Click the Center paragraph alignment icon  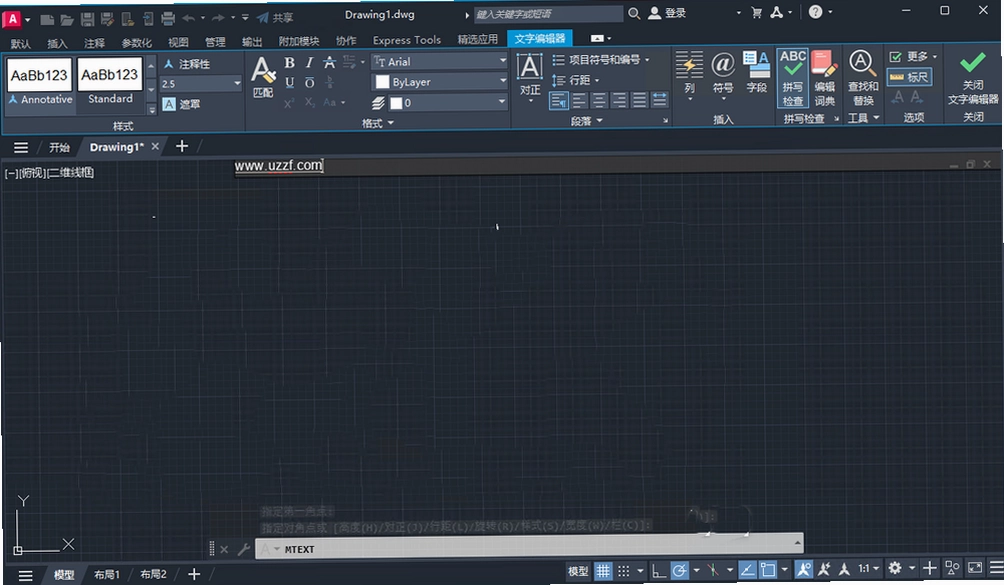coord(599,100)
